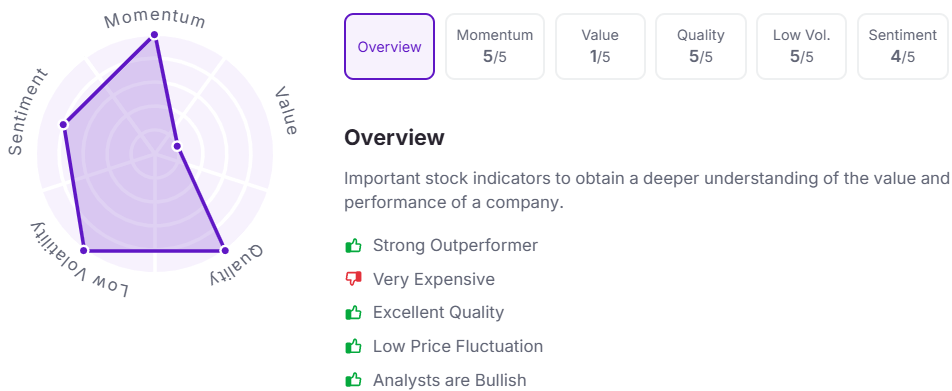The height and width of the screenshot is (391, 952).
Task: Switch to the Value 1/5 tab
Action: [x=600, y=47]
